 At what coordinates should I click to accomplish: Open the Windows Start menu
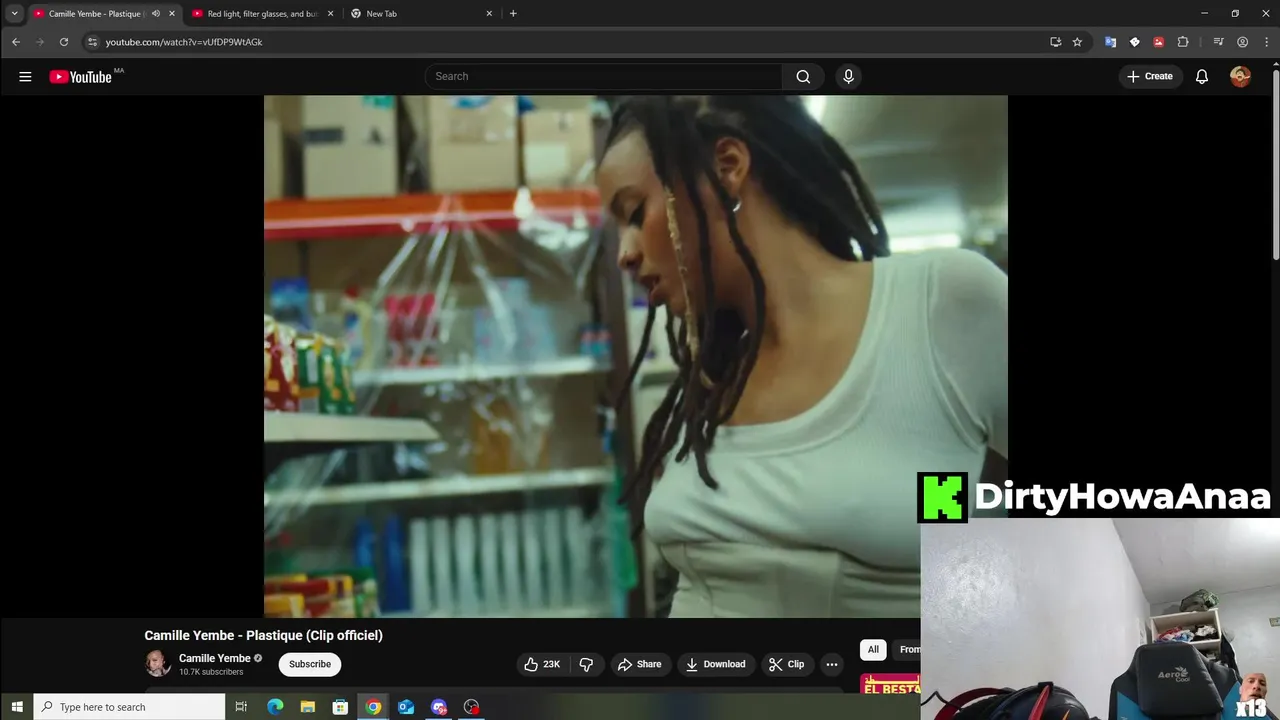16,707
